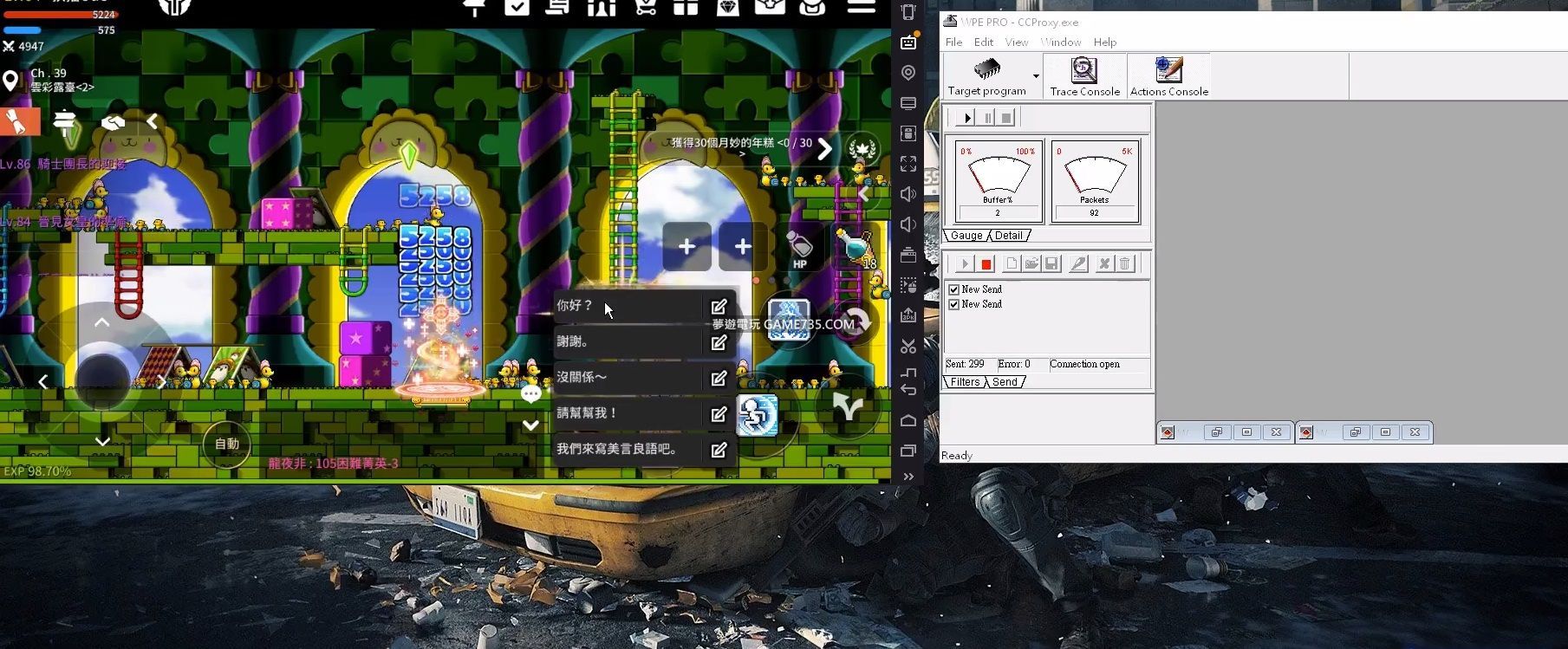1568x649 pixels.
Task: Use the HP potion slot
Action: click(x=799, y=249)
